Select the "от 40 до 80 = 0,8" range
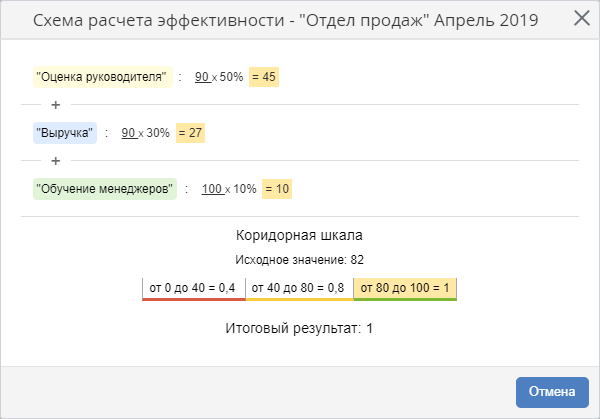The image size is (600, 419). coord(299,288)
